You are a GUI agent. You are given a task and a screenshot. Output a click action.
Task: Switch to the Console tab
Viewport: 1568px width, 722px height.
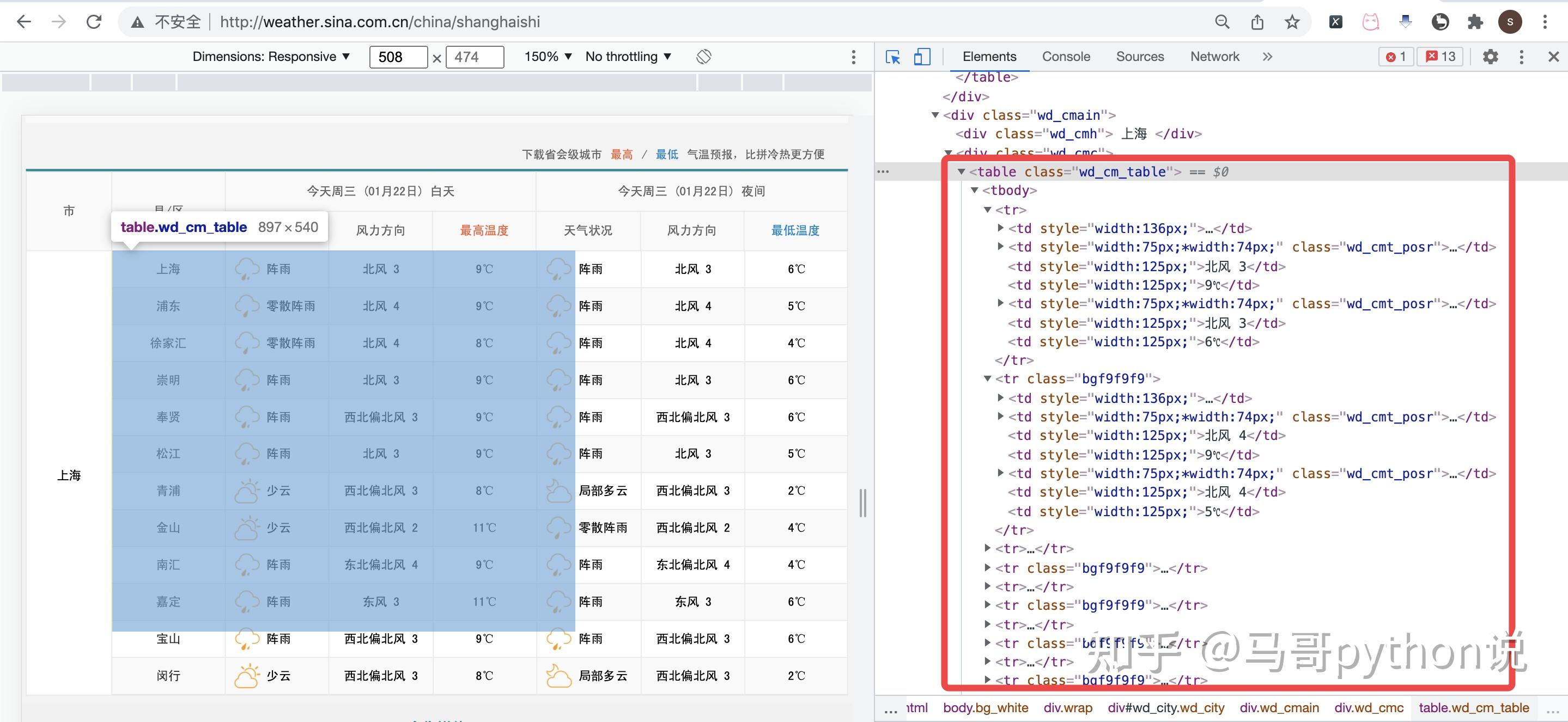[1065, 56]
